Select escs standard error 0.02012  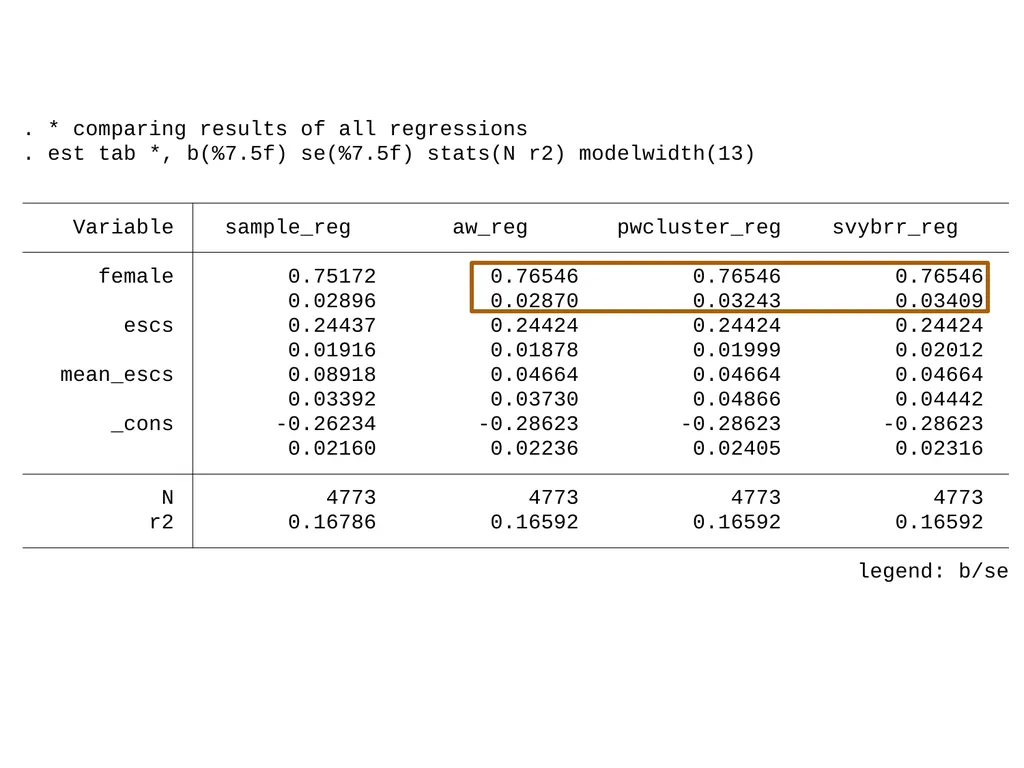click(939, 350)
